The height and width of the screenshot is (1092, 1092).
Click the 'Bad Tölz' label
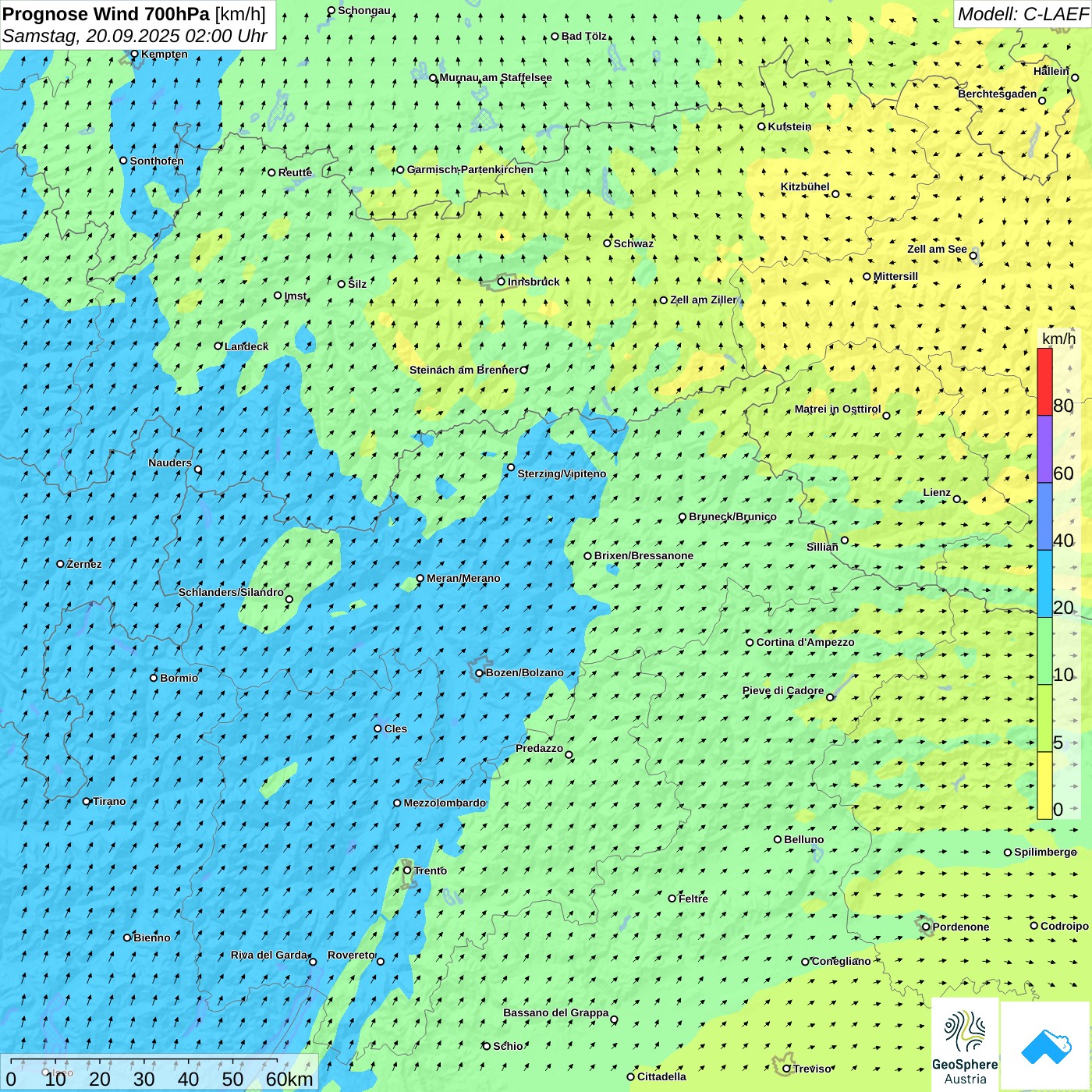click(584, 36)
